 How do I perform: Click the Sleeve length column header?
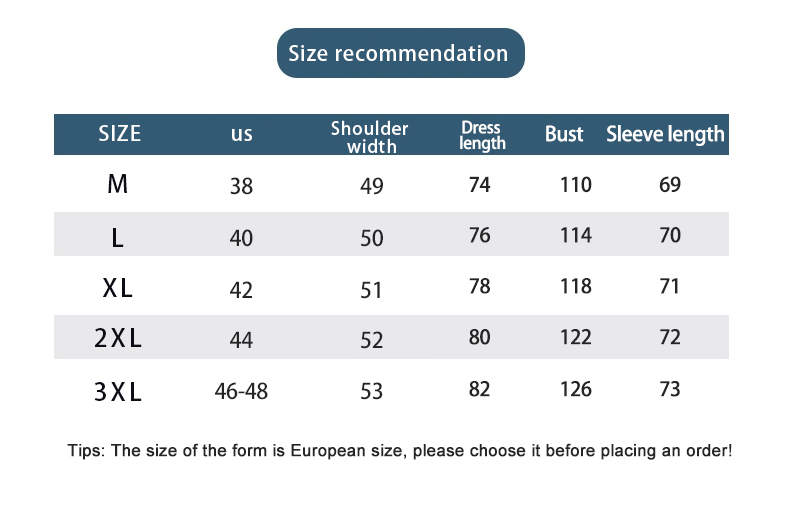[665, 134]
